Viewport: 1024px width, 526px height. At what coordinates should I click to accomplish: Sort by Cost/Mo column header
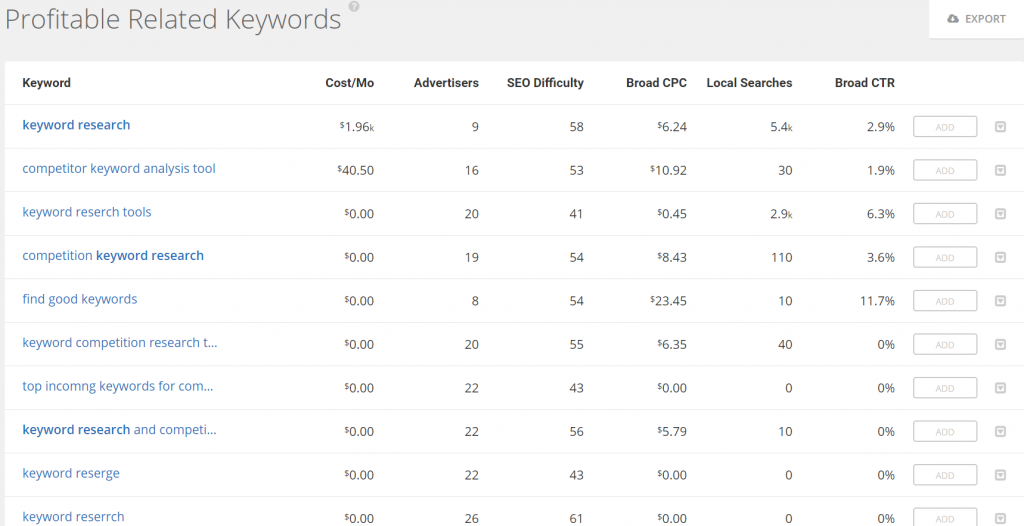click(349, 83)
